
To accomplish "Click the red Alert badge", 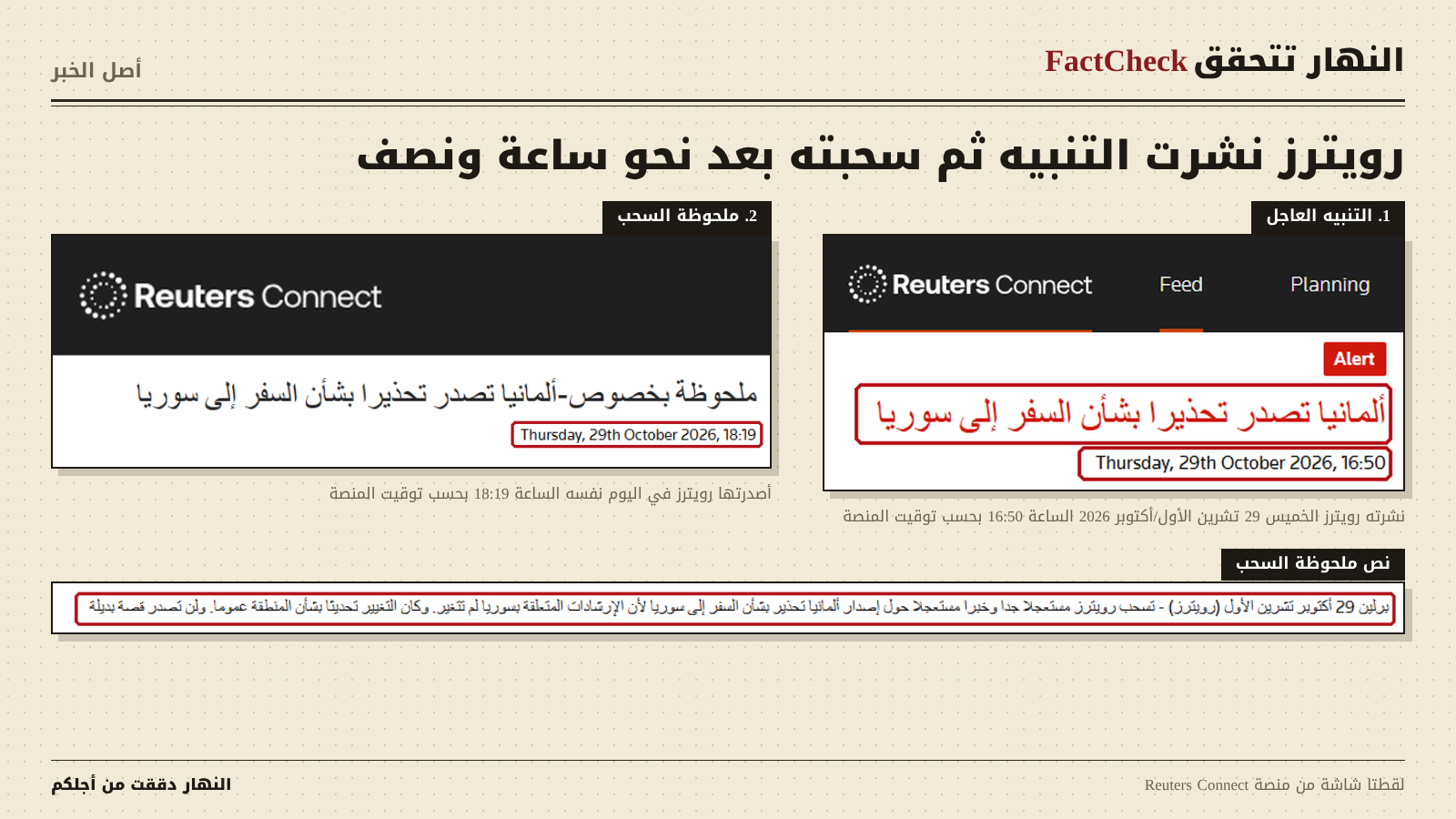I will pos(1354,359).
